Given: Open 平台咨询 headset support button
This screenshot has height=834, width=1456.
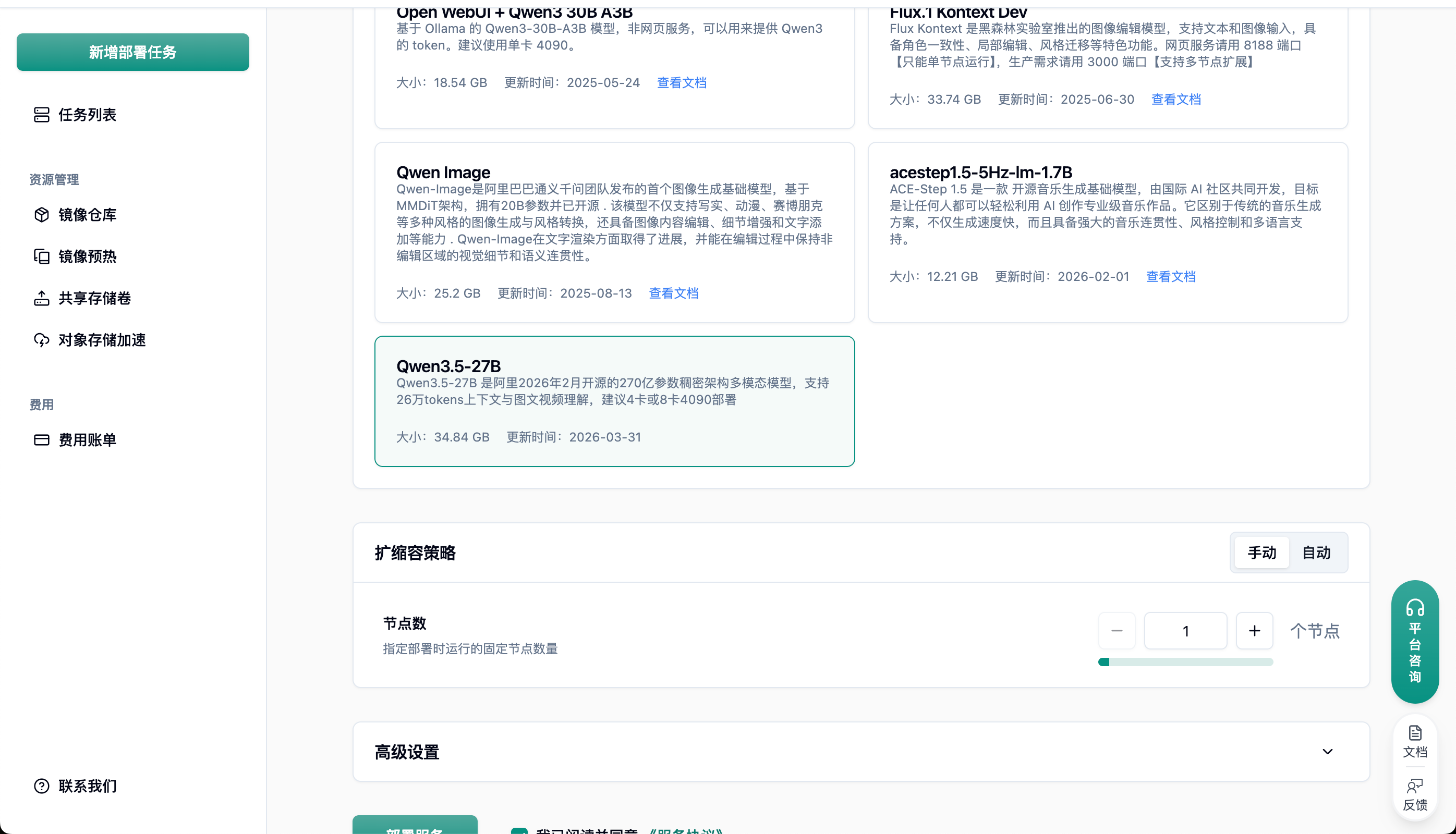Looking at the screenshot, I should [1415, 642].
